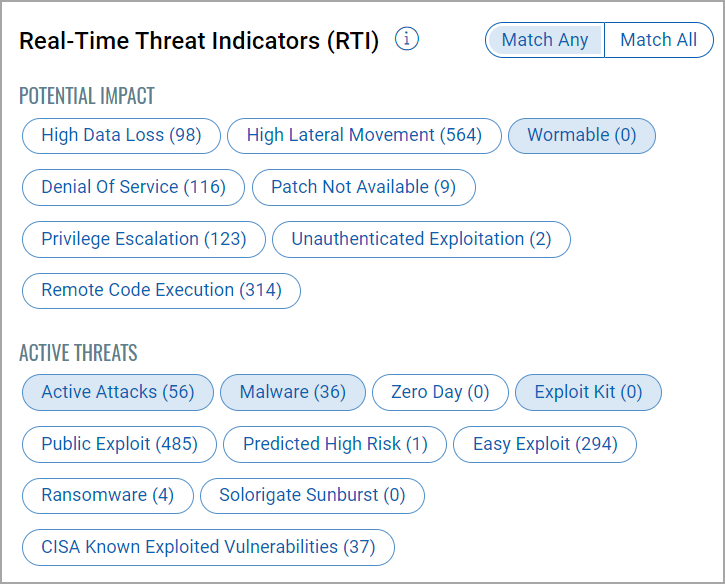Deselect the Wormable filter chip
725x584 pixels.
pyautogui.click(x=581, y=135)
